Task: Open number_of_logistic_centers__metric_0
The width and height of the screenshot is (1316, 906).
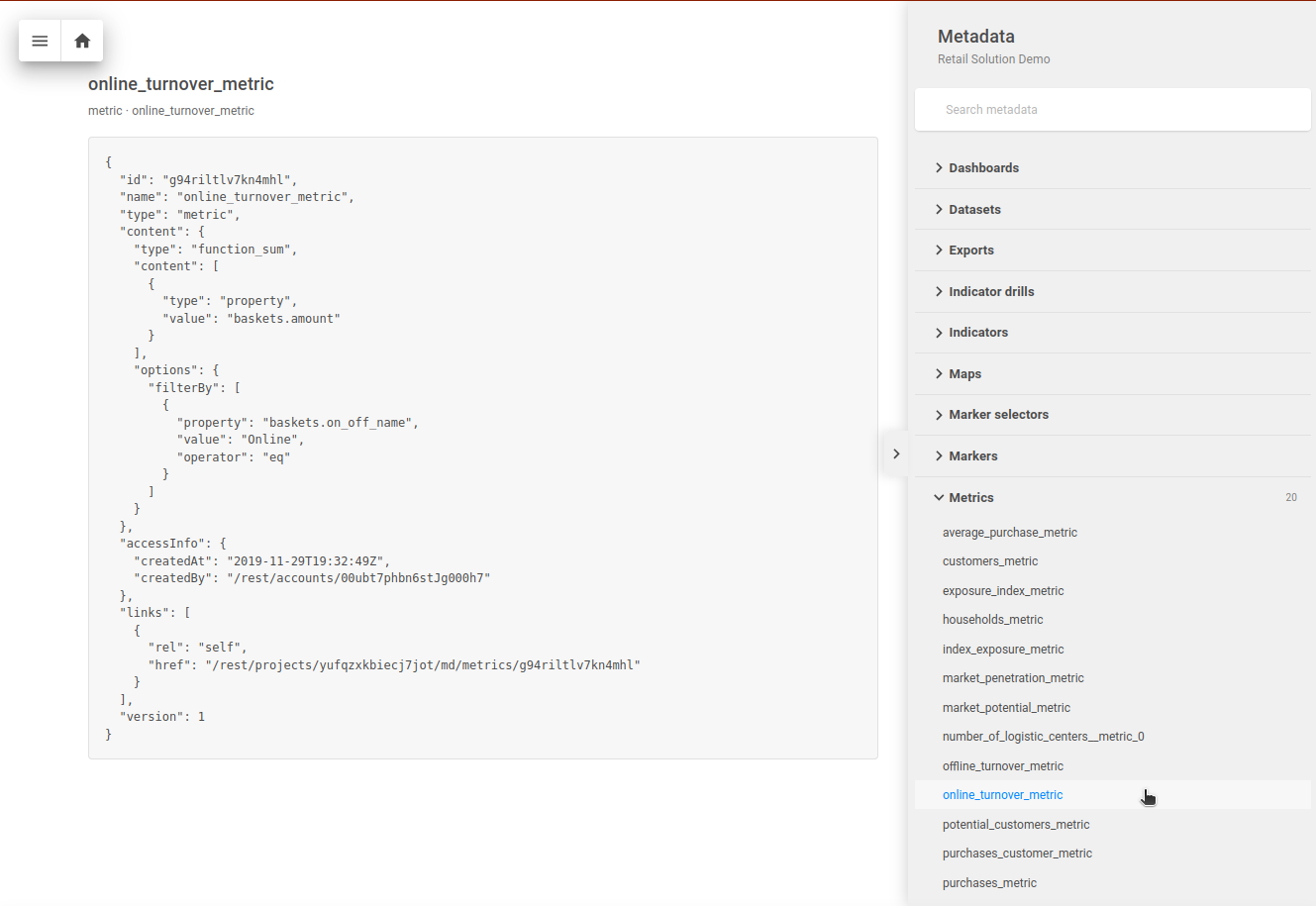Action: click(1044, 737)
